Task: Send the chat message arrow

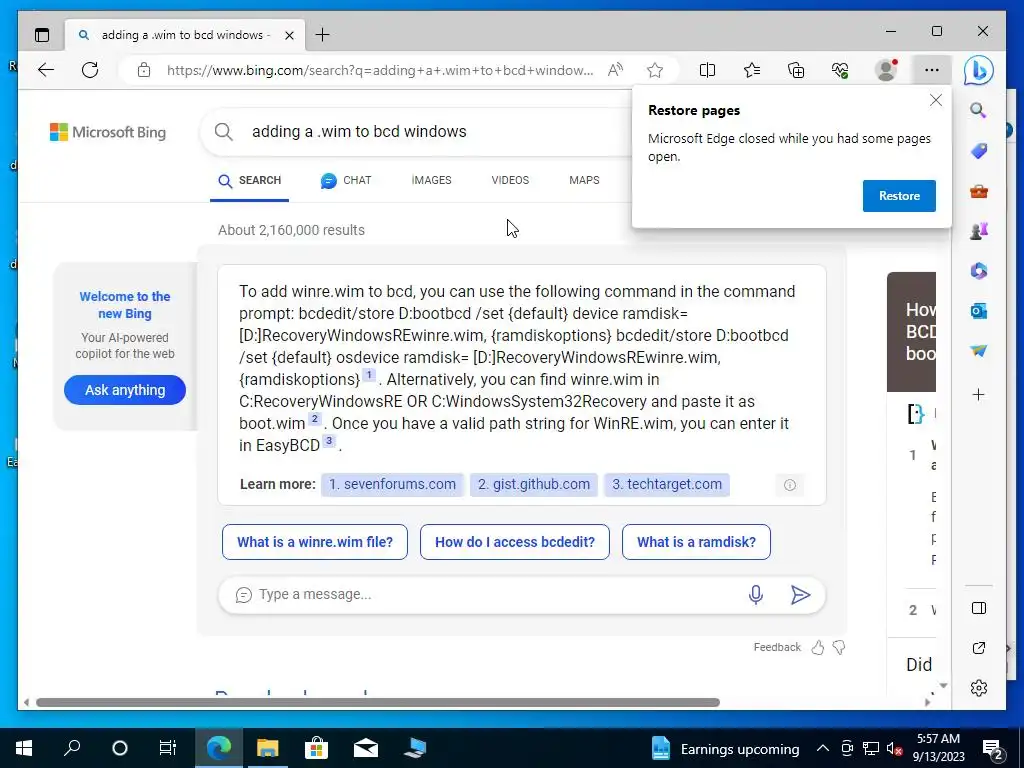Action: (x=800, y=594)
